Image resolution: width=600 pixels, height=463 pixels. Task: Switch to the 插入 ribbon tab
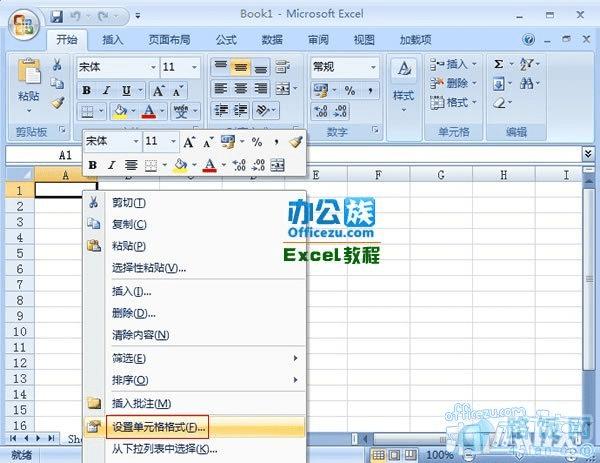click(x=112, y=40)
